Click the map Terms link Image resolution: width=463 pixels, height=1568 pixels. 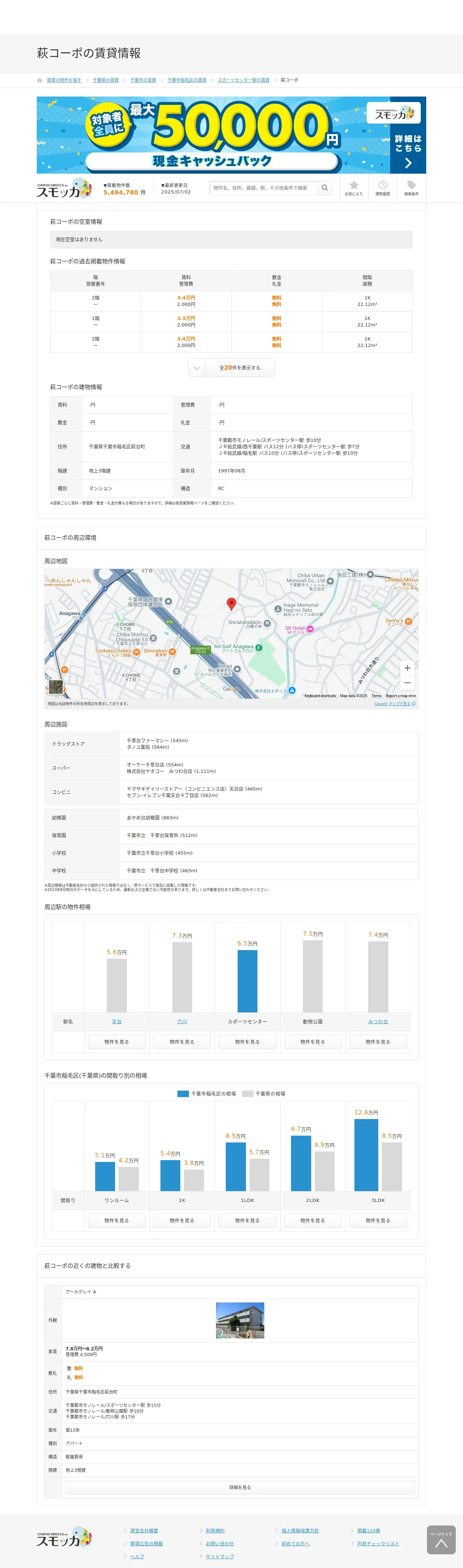[376, 696]
